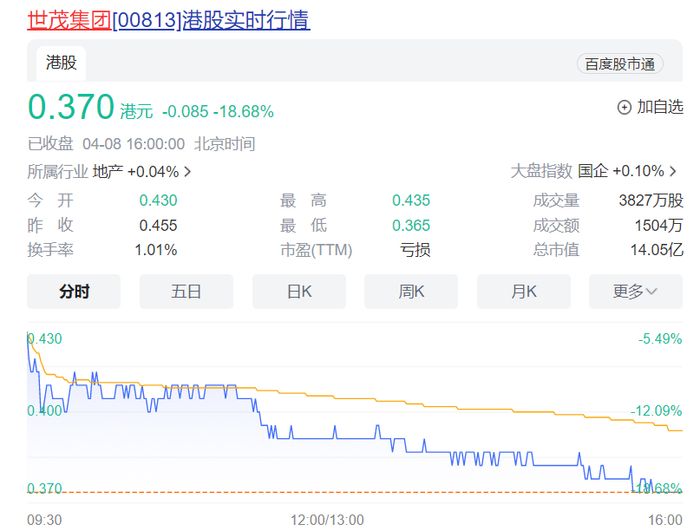Click the 今开 value 0.430
Viewport: 700px width, 532px height.
158,200
